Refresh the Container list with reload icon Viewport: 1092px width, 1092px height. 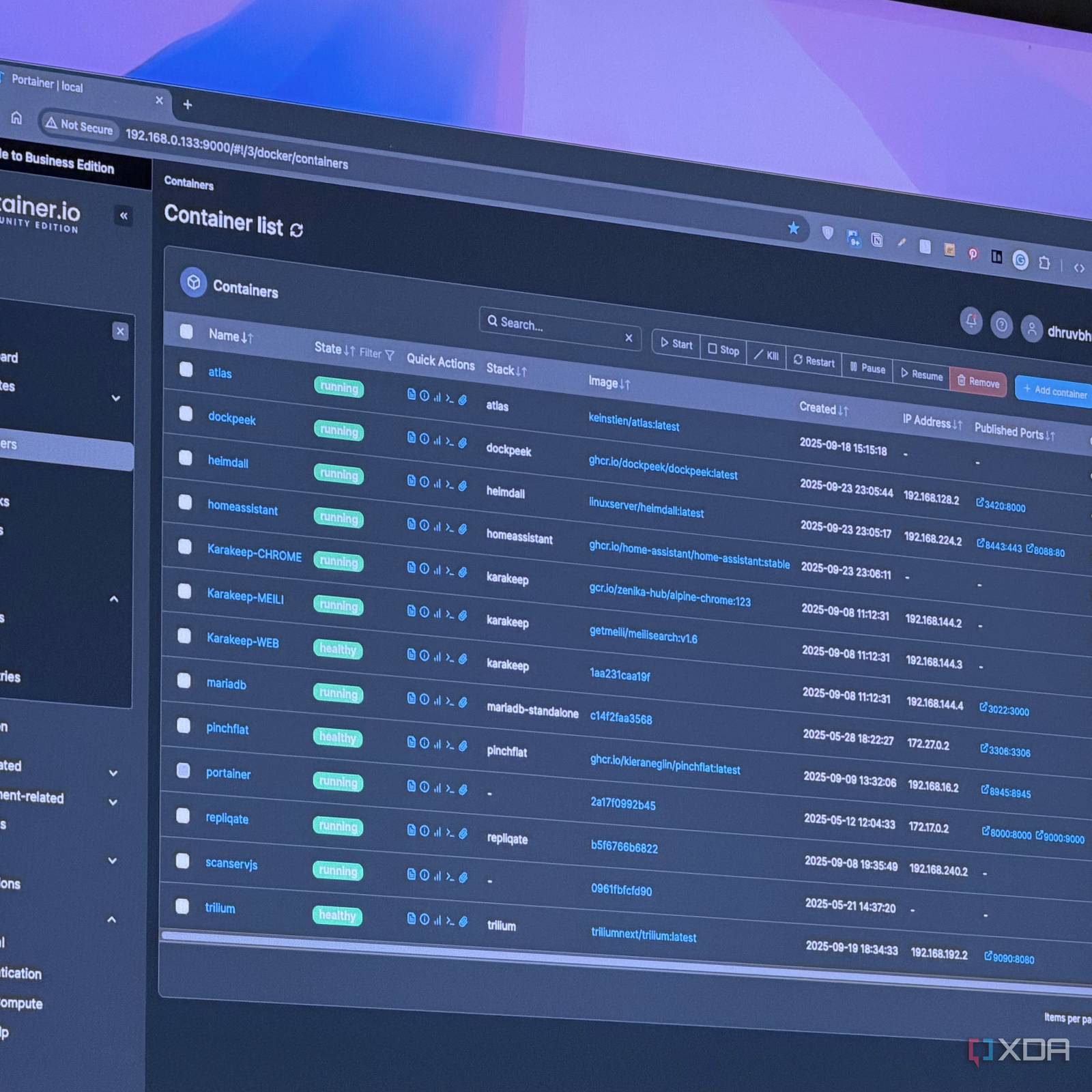(x=296, y=230)
